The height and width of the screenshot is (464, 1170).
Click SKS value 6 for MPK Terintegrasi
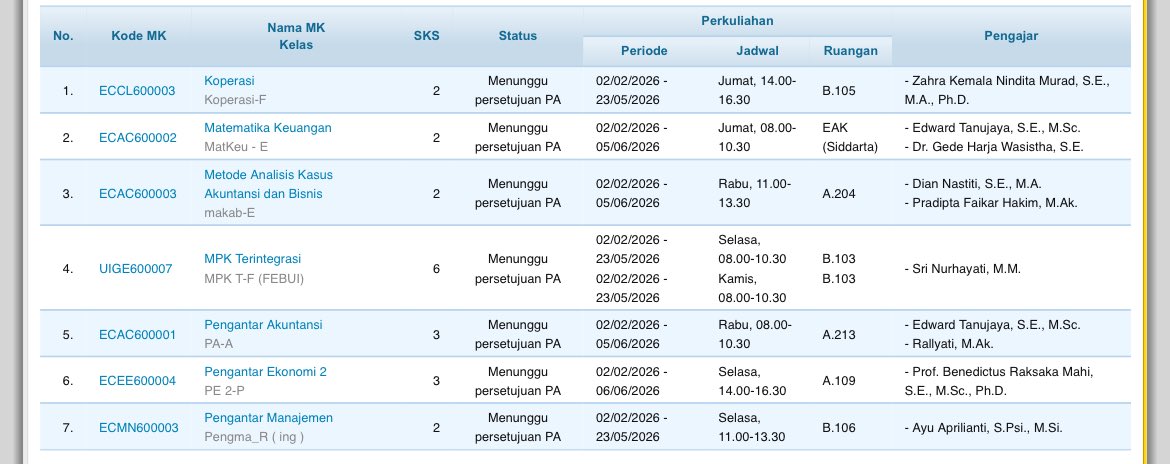437,269
